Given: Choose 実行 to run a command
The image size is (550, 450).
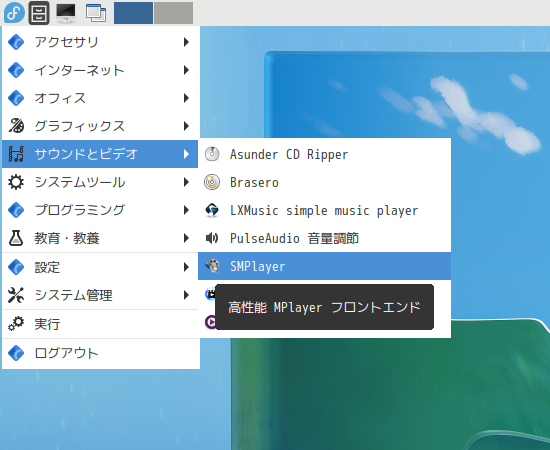Looking at the screenshot, I should [100, 324].
